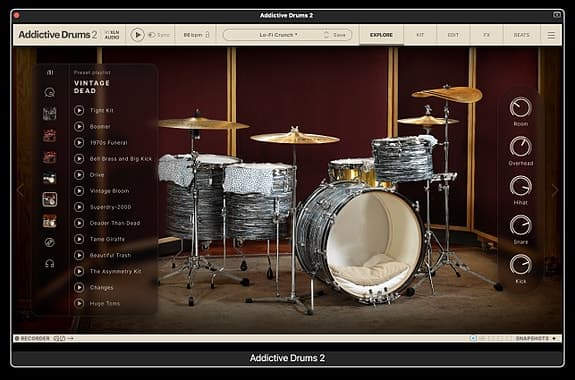Click the Hihat level knob
The height and width of the screenshot is (380, 575).
pyautogui.click(x=520, y=186)
